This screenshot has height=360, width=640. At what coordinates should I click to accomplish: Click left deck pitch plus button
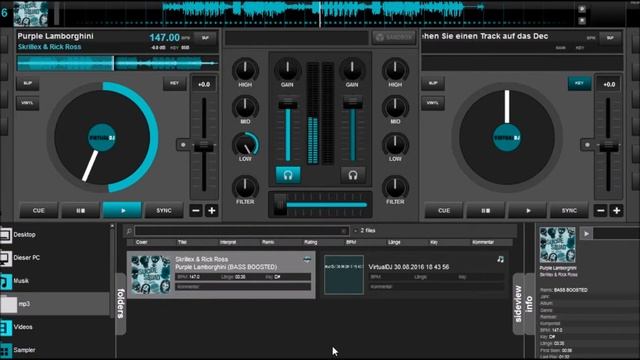(212, 211)
